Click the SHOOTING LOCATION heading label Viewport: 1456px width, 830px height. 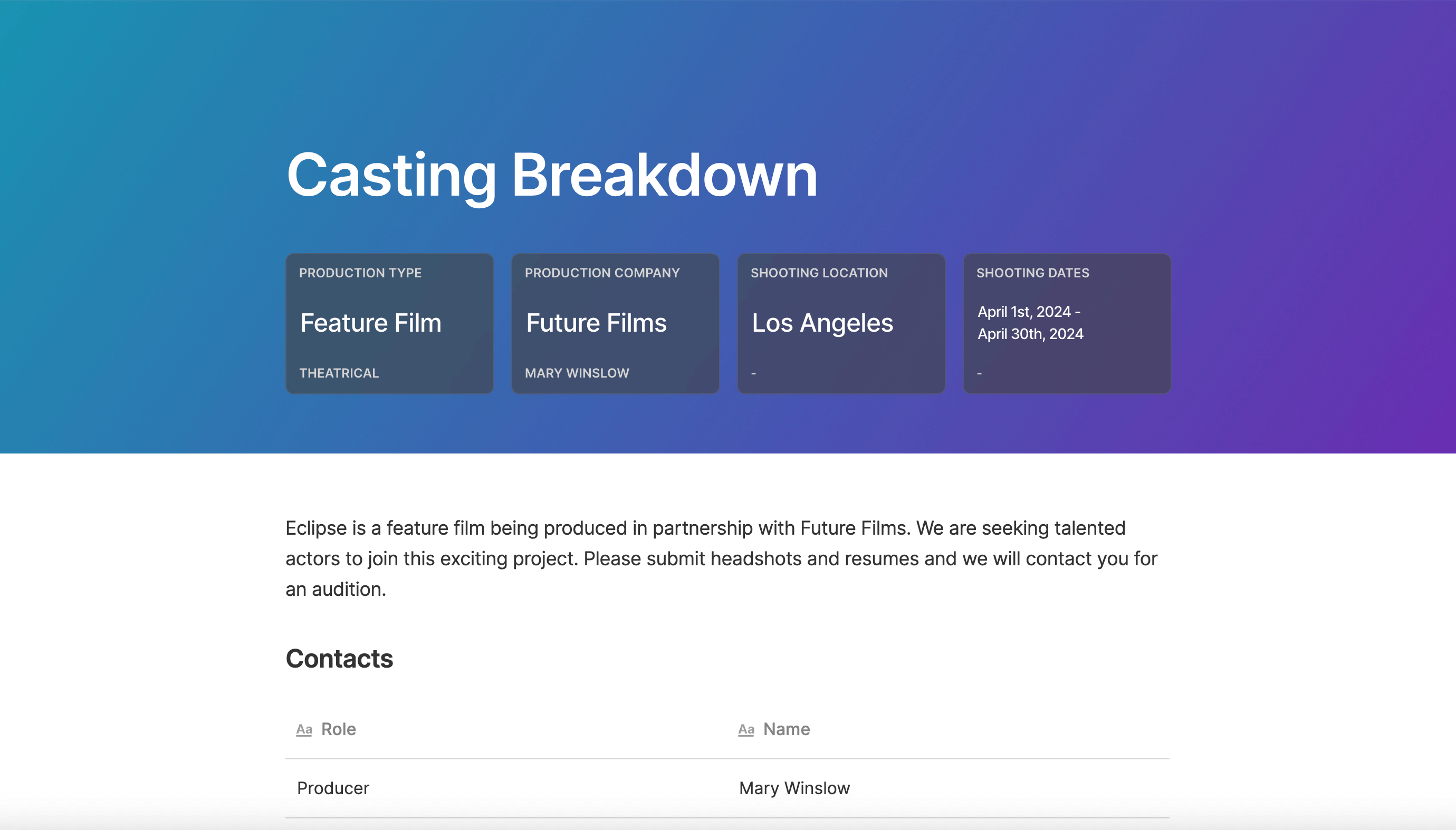point(819,273)
